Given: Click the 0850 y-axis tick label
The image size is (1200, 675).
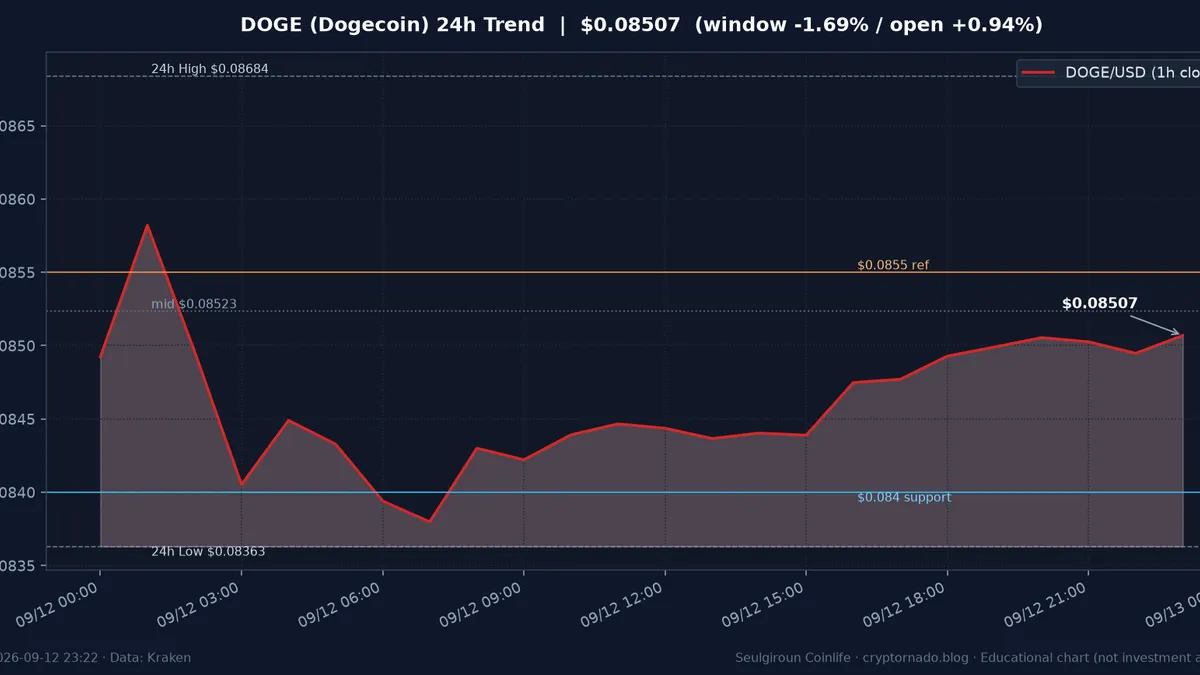Looking at the screenshot, I should click(18, 346).
